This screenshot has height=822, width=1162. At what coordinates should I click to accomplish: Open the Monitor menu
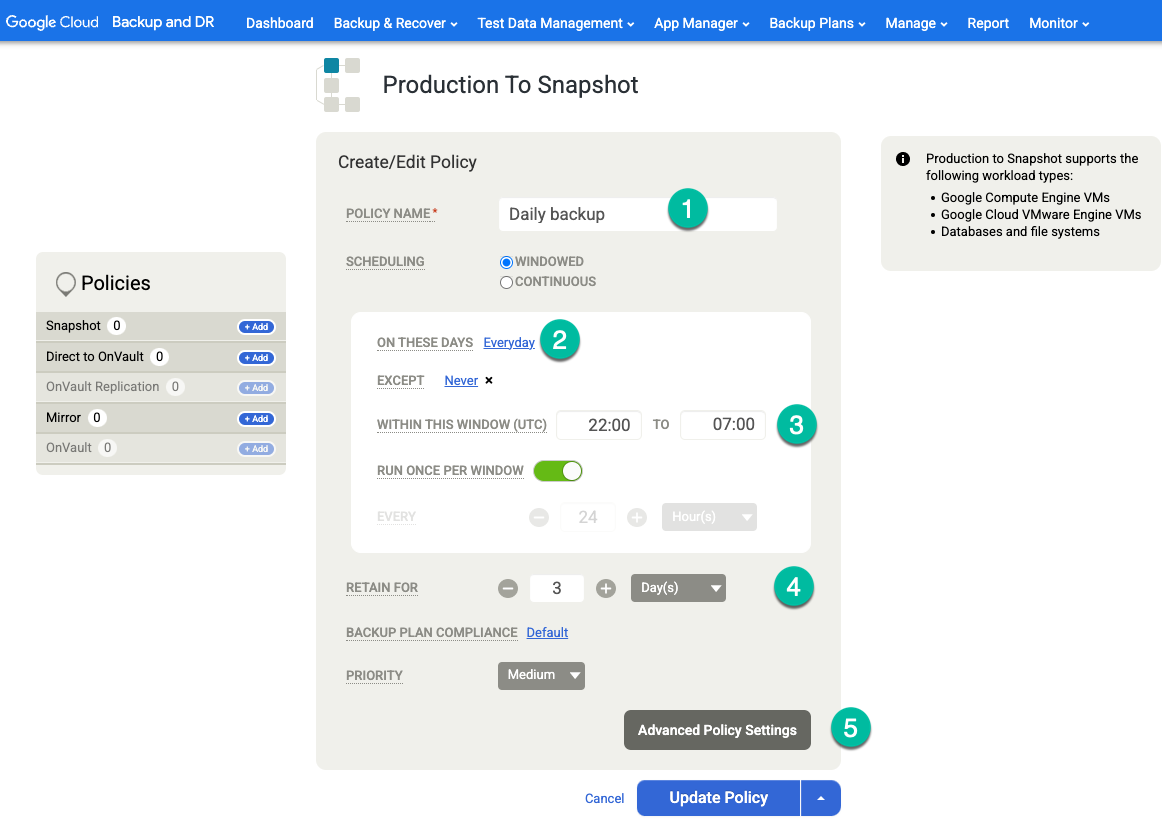click(1057, 22)
